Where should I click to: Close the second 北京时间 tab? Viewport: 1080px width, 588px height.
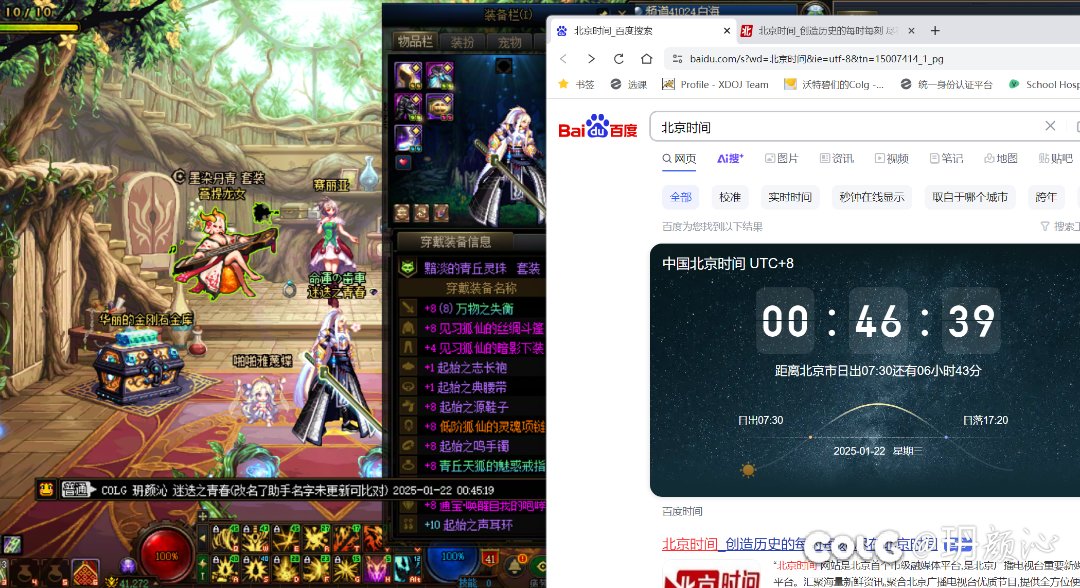(x=911, y=30)
